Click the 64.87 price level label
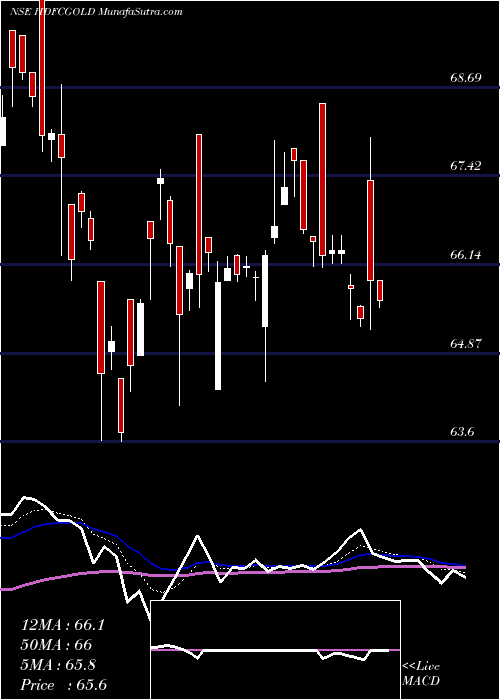500x700 pixels. click(x=465, y=344)
